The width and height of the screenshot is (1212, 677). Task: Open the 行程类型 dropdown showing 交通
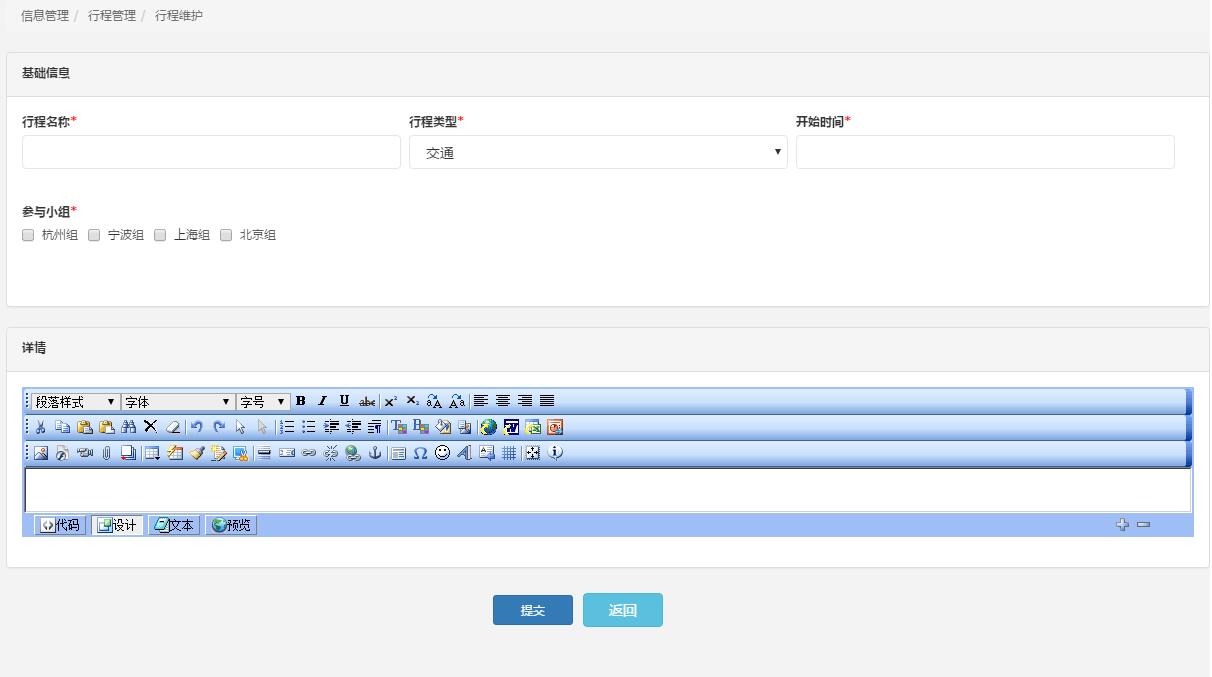point(598,152)
